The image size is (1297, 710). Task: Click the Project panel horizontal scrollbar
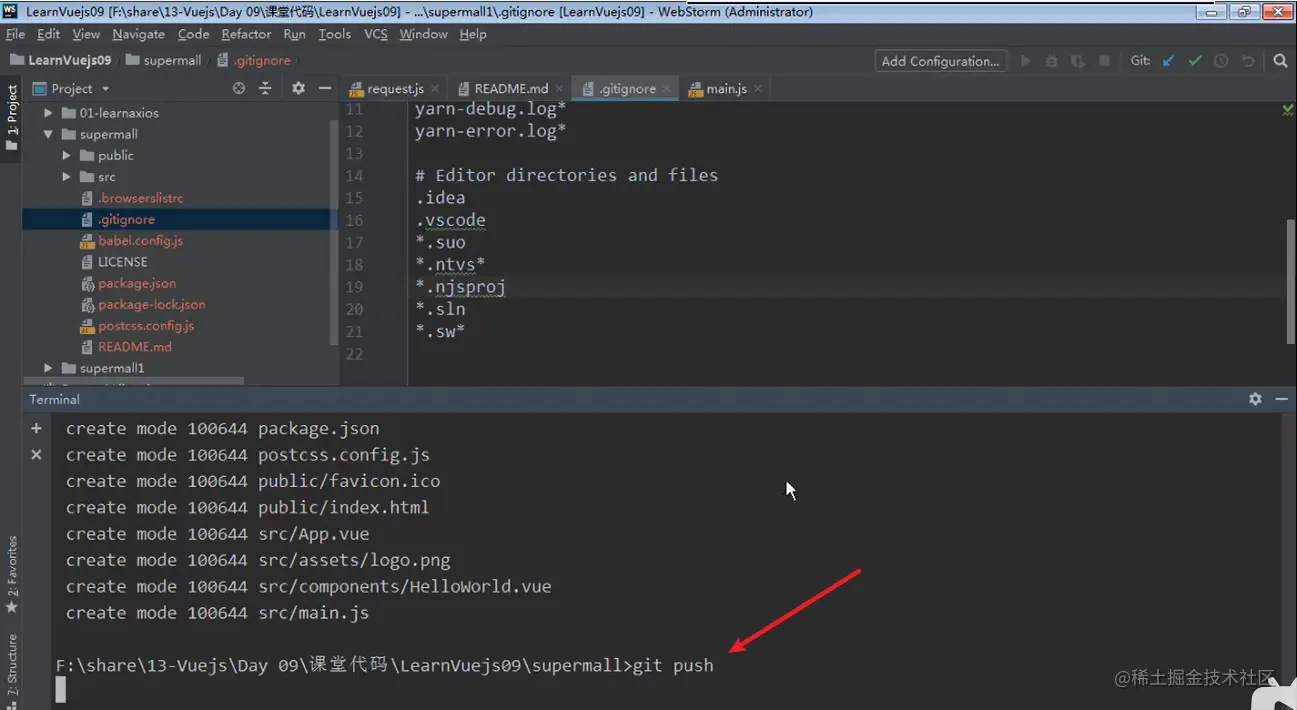133,381
